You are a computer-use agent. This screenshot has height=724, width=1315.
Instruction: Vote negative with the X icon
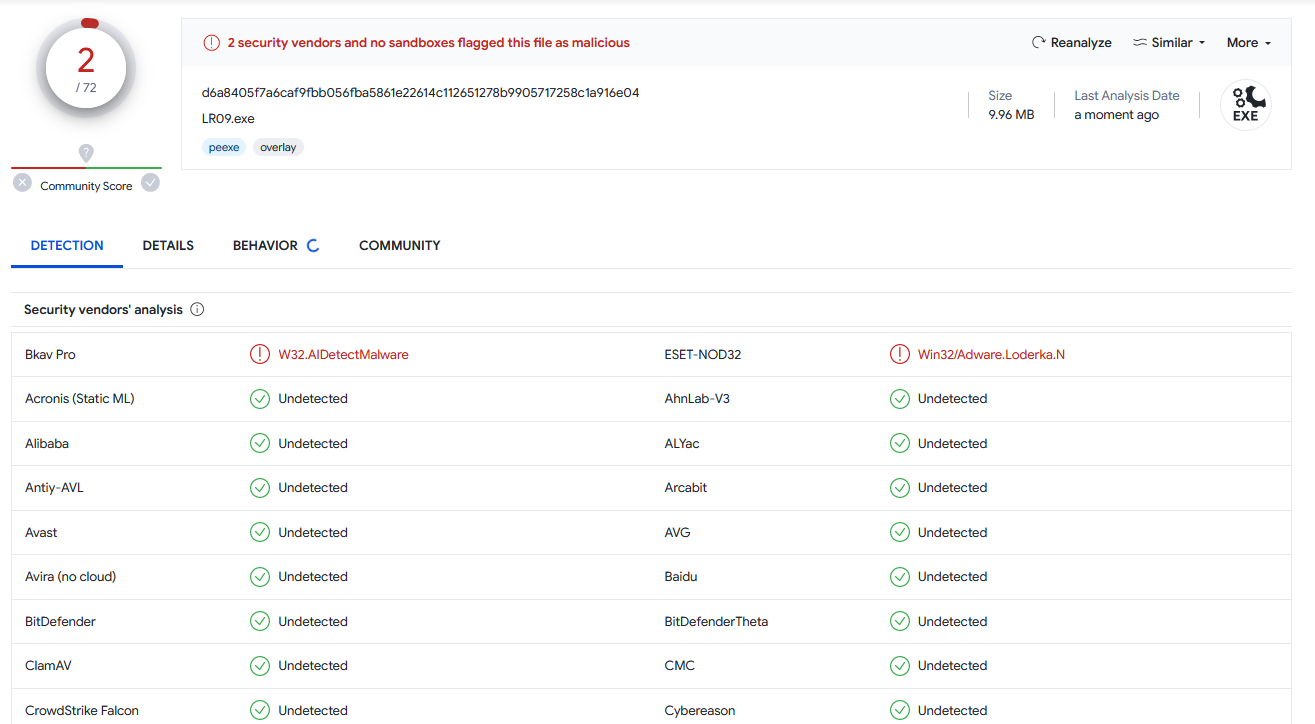click(22, 182)
